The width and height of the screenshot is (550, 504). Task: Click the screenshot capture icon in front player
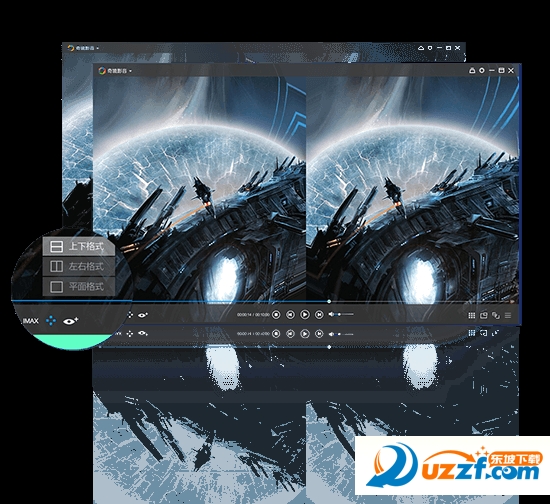click(x=484, y=315)
